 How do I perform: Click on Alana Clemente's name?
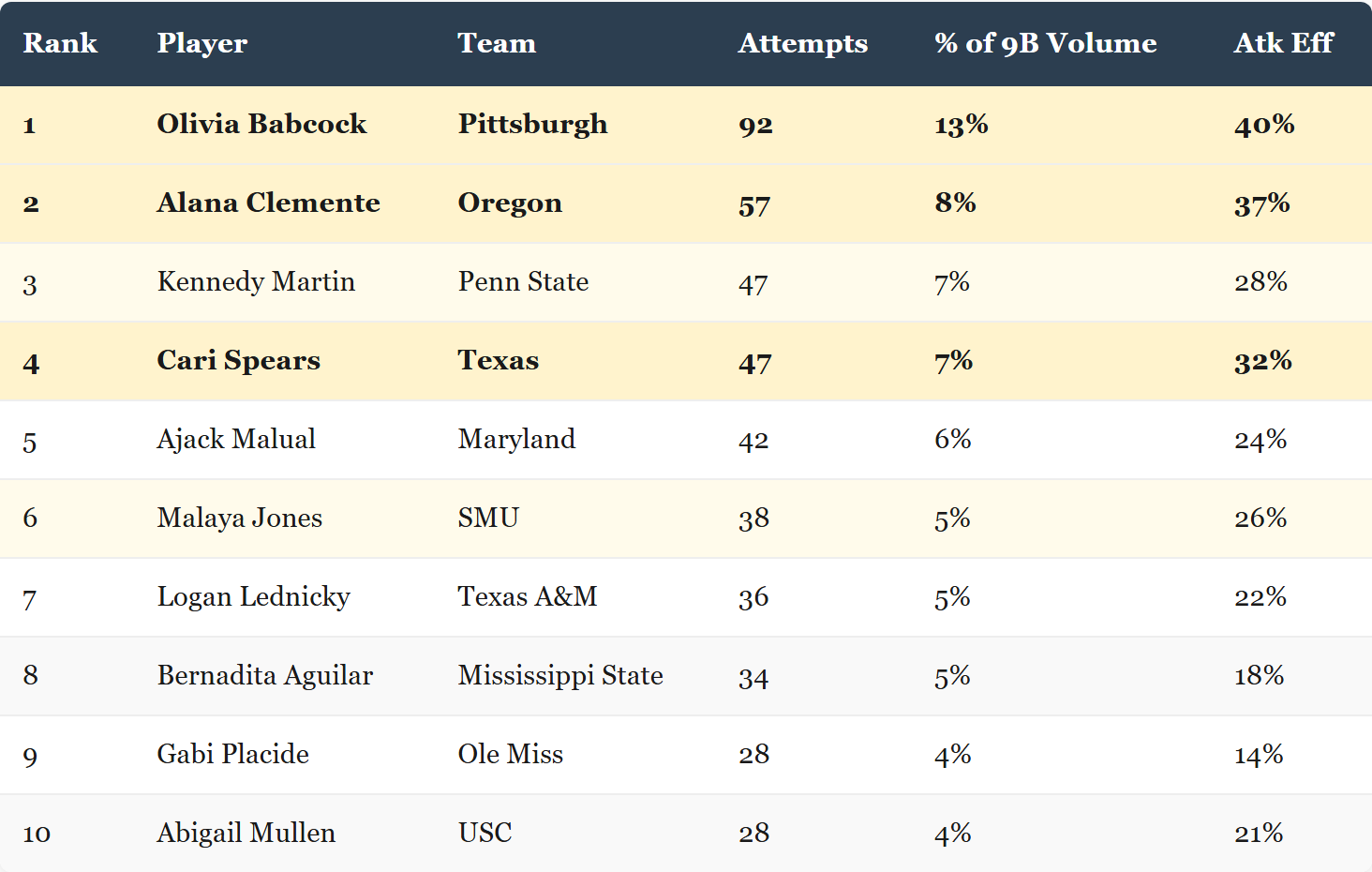point(268,203)
